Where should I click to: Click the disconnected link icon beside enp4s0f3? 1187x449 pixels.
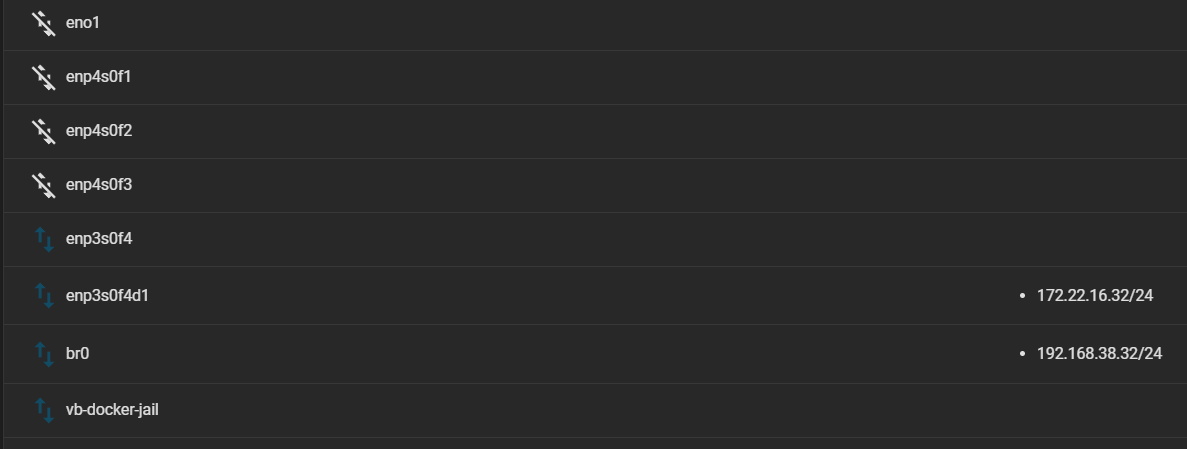(x=44, y=185)
